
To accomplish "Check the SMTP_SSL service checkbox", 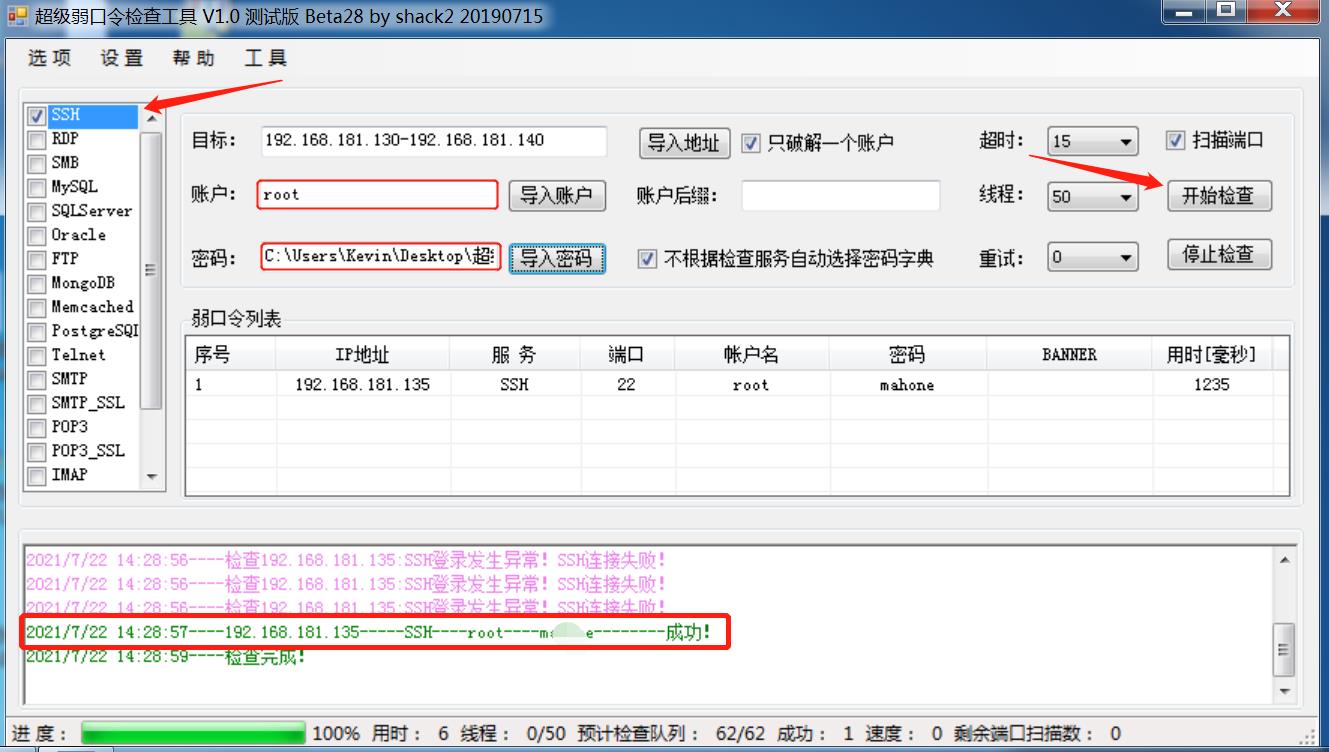I will [37, 404].
